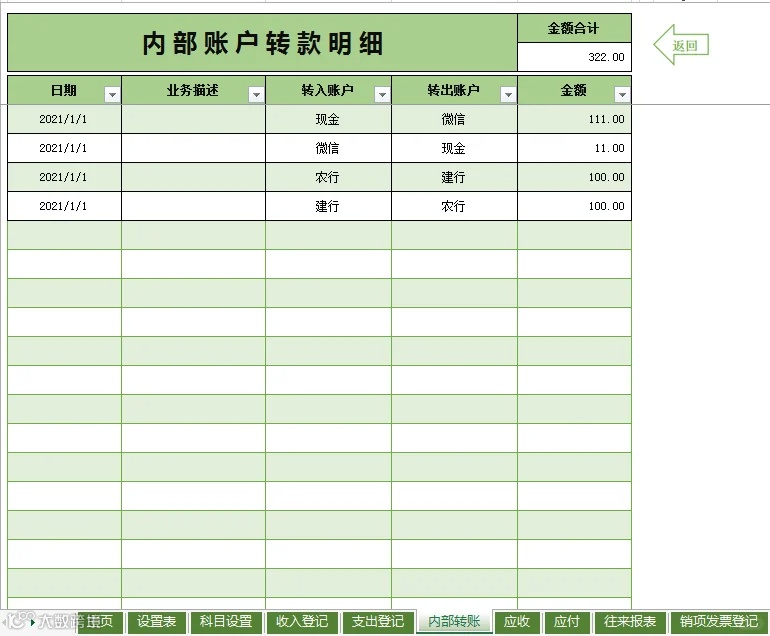Screen dimensions: 770x636
Task: Open the 转入账户 column filter dropdown
Action: point(382,94)
